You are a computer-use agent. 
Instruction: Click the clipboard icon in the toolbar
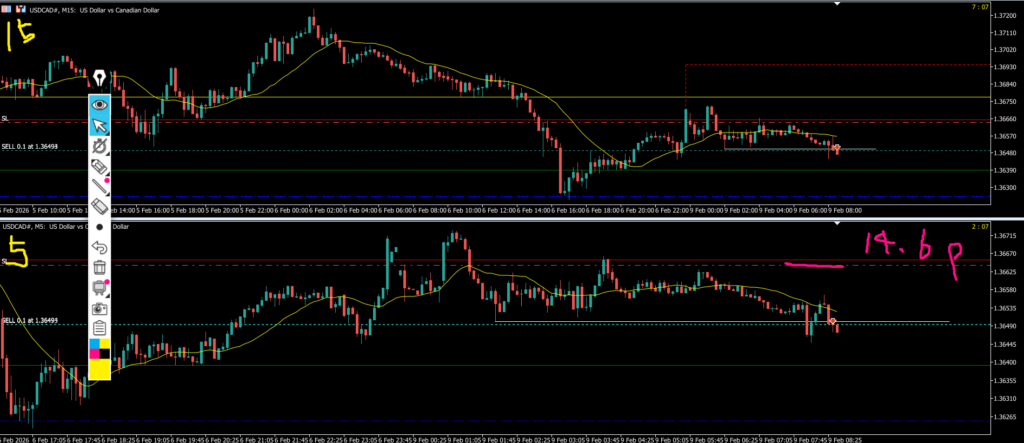click(99, 328)
